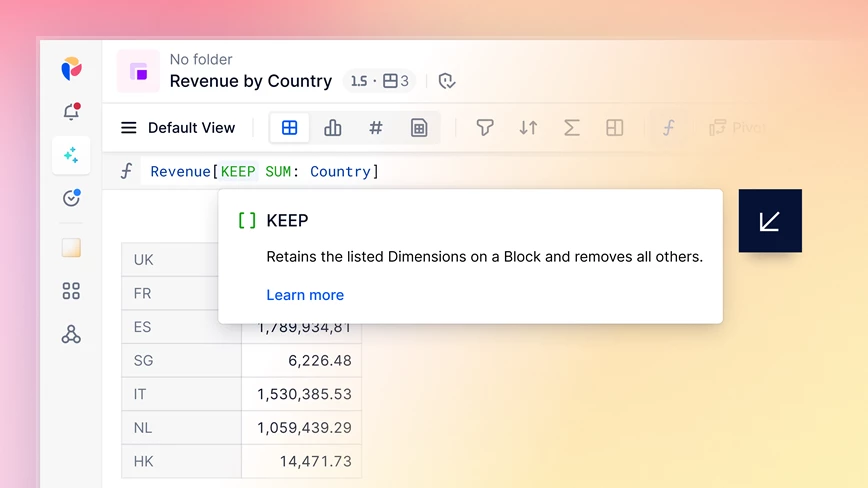868x488 pixels.
Task: Click the orange color square in sidebar
Action: (x=71, y=247)
